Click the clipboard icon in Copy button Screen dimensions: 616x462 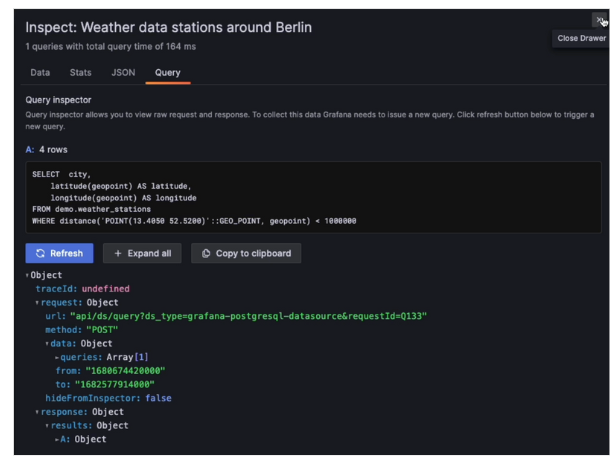pos(206,253)
